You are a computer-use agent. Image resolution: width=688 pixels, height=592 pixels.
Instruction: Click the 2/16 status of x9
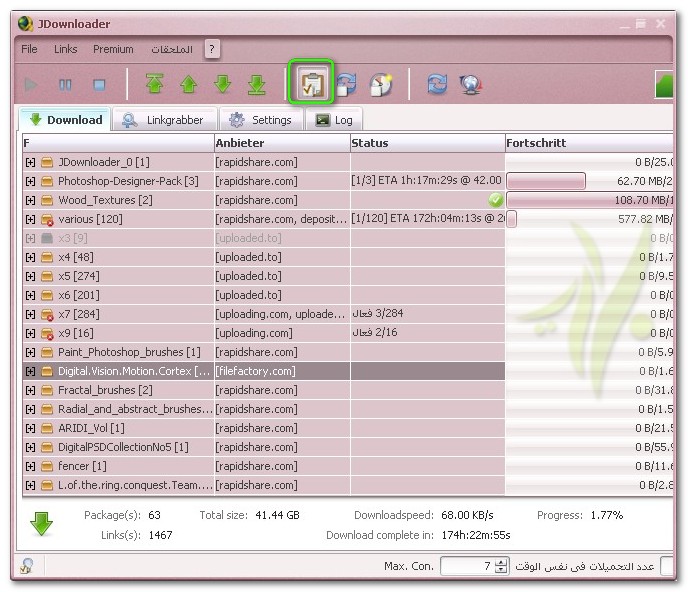375,333
